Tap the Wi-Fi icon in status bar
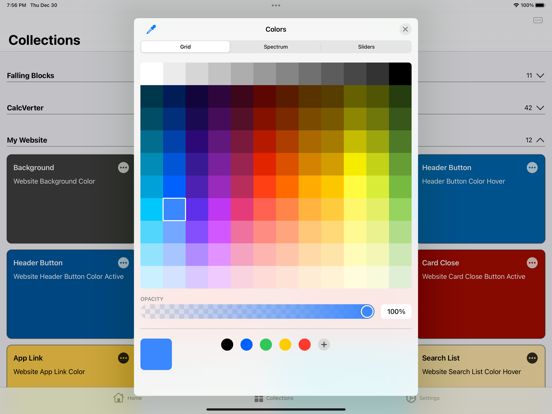Screen dimensions: 552x414 [516, 5]
